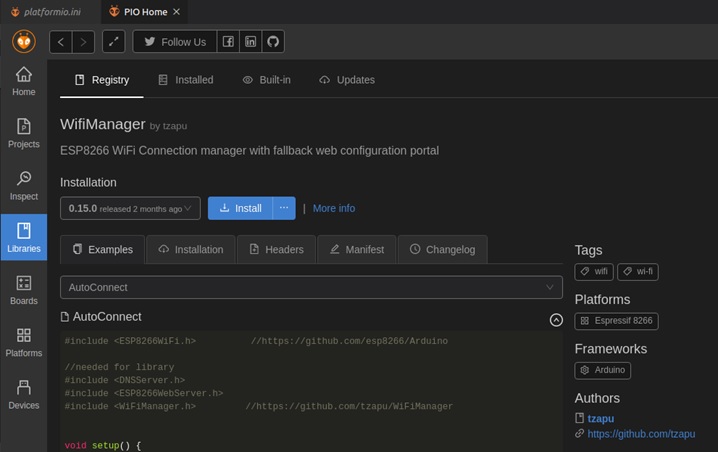Switch to the Installed tab
Screen dimensions: 718x452
coord(185,80)
